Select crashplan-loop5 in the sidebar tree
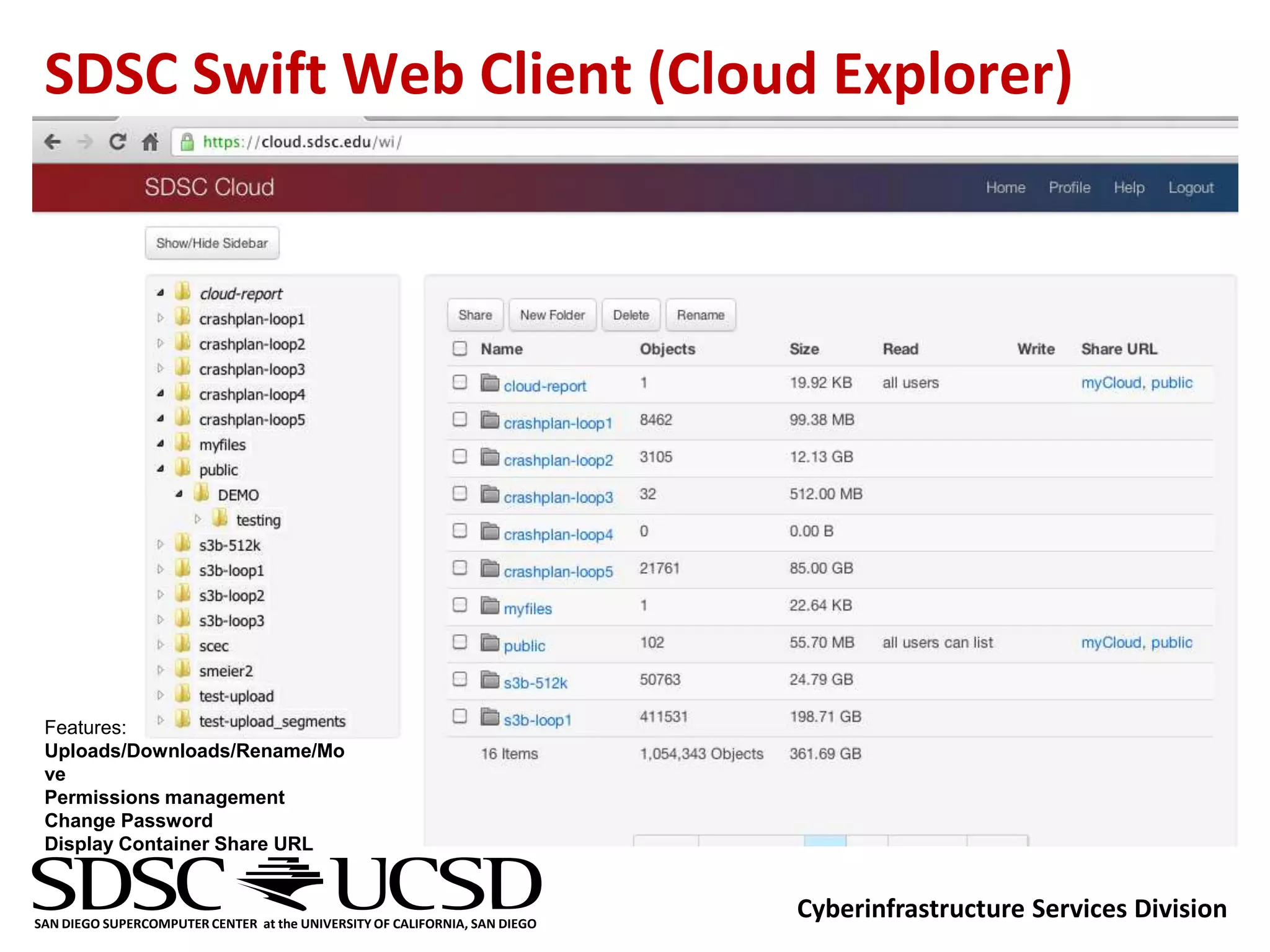 pos(252,420)
